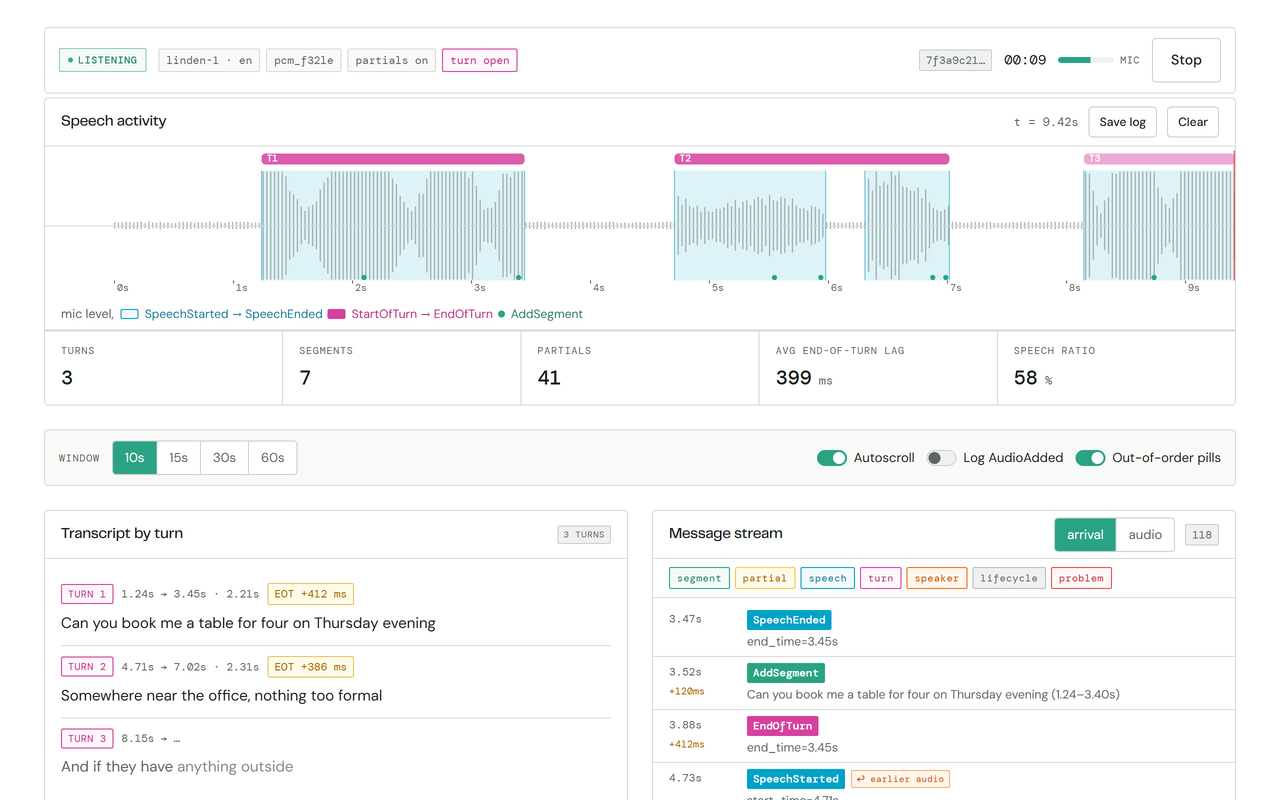The width and height of the screenshot is (1280, 800).
Task: Stop the listening session
Action: (1186, 60)
